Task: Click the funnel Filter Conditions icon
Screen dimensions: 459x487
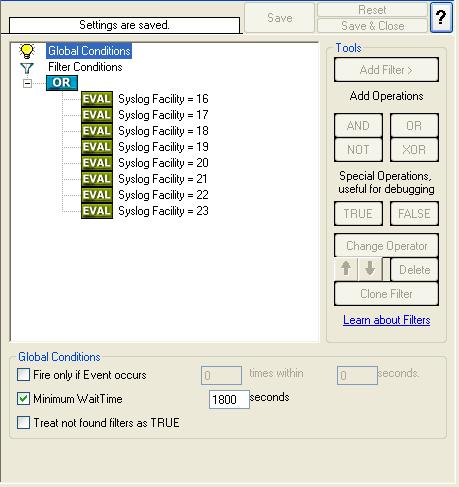Action: [27, 68]
